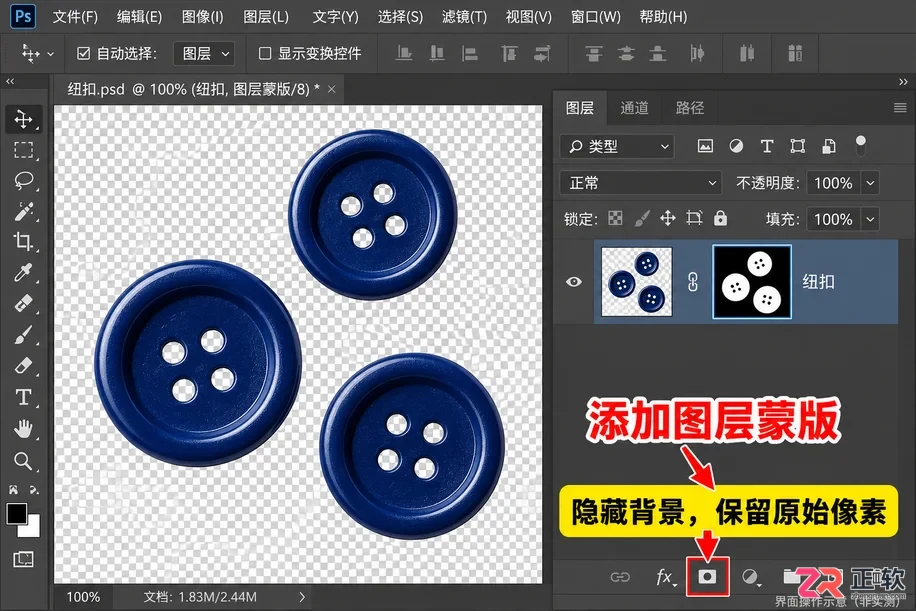
Task: Open the 不透明度 slider arrow
Action: tap(870, 183)
